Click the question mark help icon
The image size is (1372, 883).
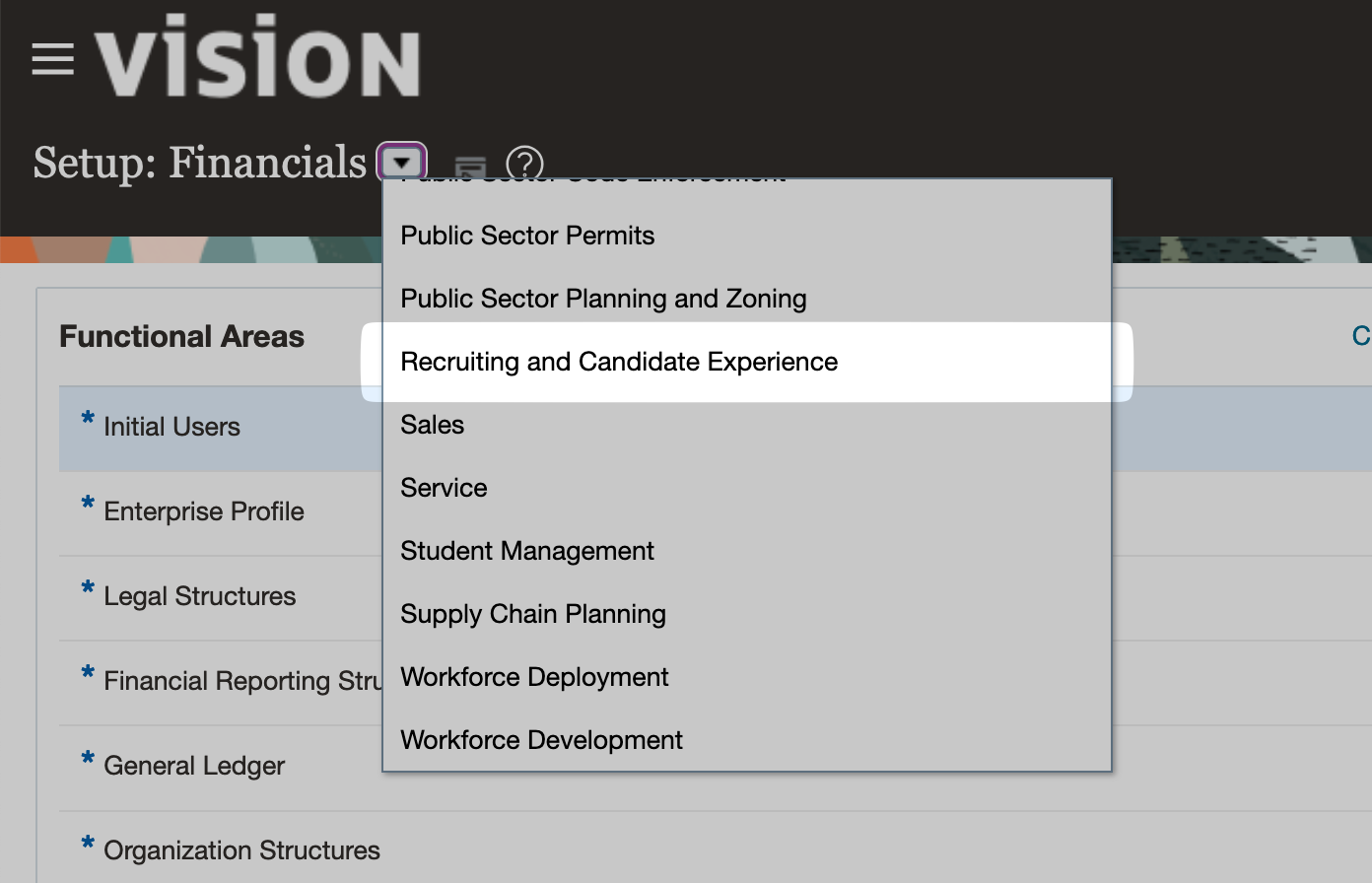coord(524,164)
